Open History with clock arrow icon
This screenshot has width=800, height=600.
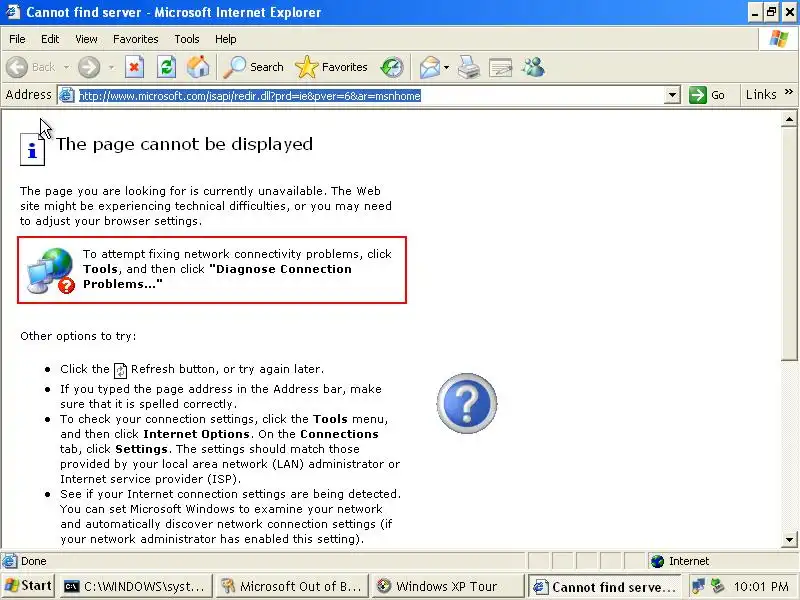(x=392, y=67)
